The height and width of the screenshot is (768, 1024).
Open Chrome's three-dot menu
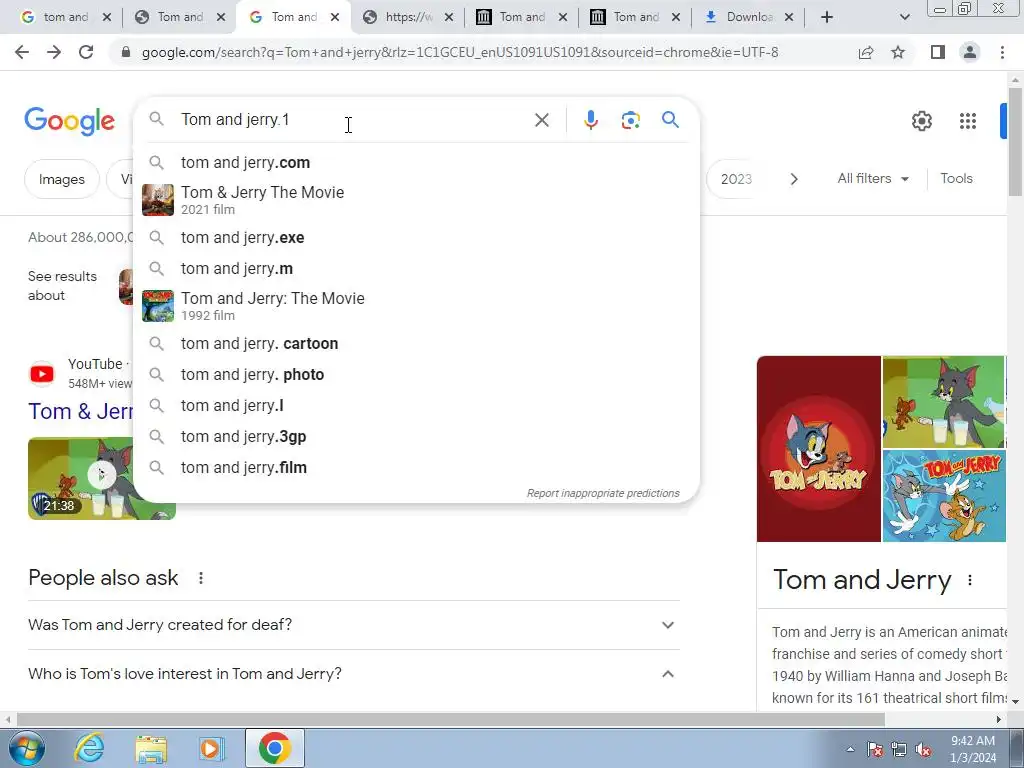[1002, 52]
